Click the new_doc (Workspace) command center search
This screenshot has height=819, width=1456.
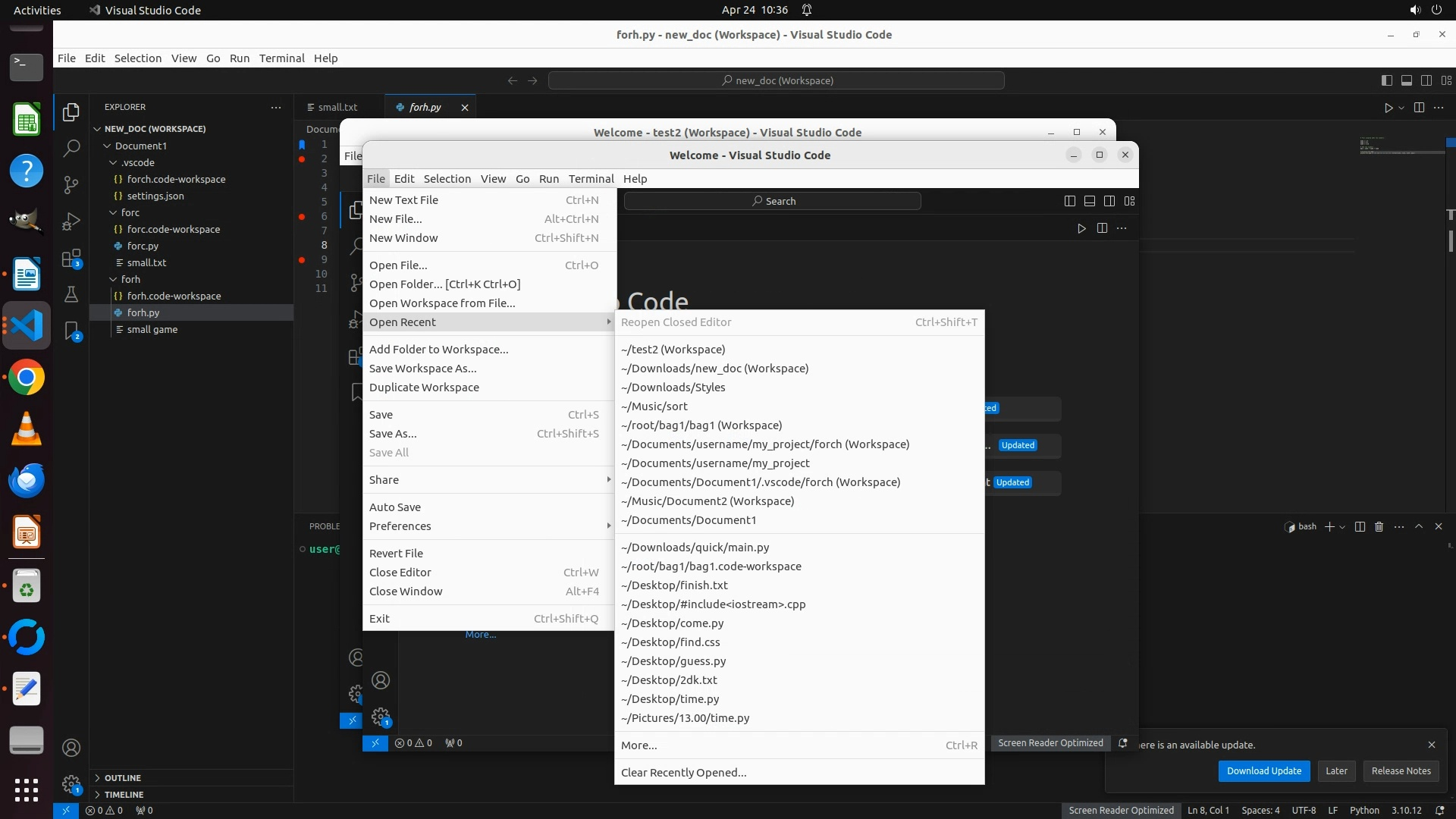point(777,80)
